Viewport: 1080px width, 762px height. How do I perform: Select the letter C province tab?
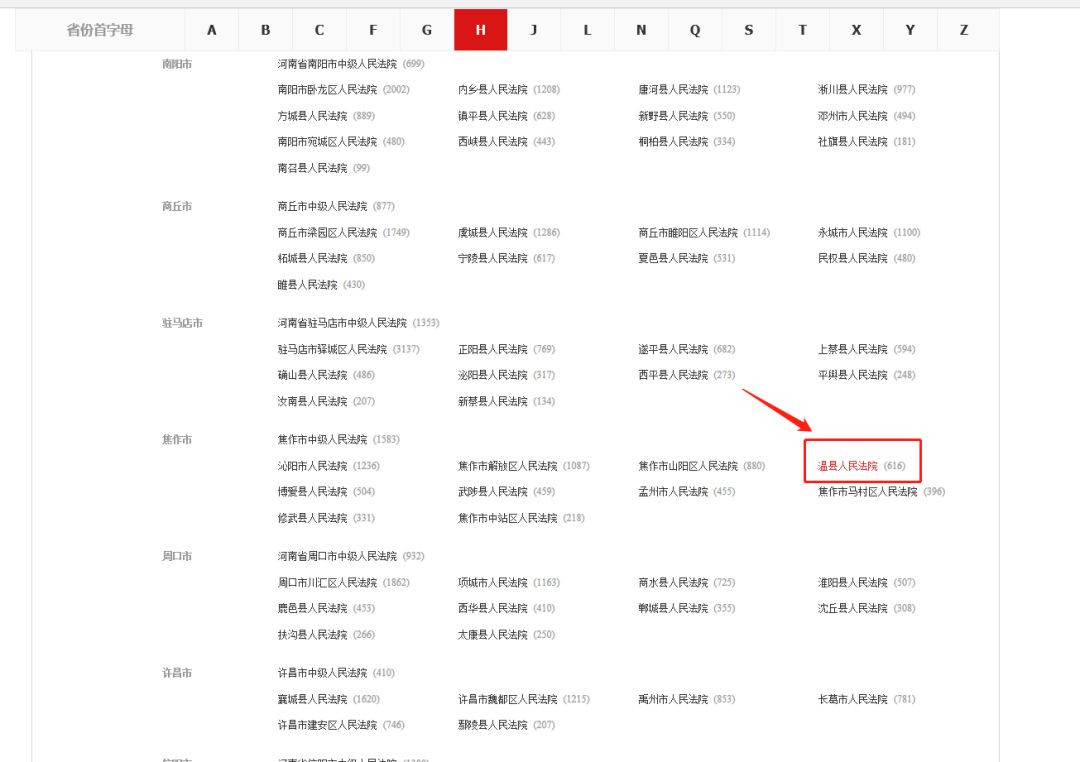click(x=319, y=30)
